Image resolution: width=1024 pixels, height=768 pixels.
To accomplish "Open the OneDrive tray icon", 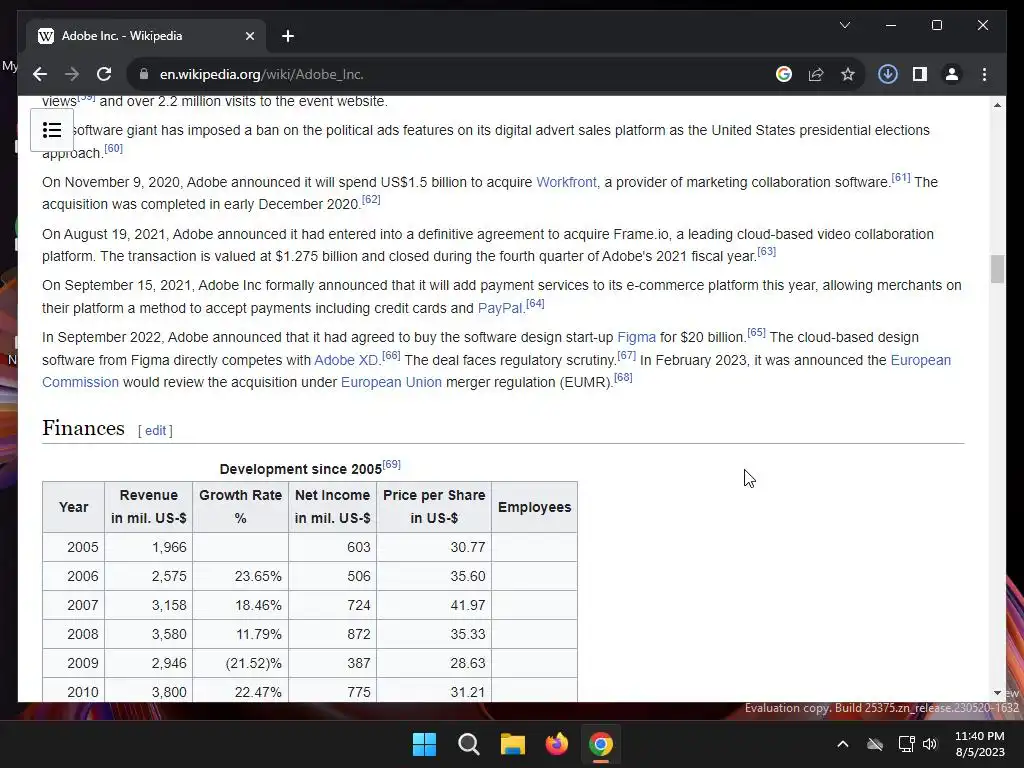I will tap(875, 744).
